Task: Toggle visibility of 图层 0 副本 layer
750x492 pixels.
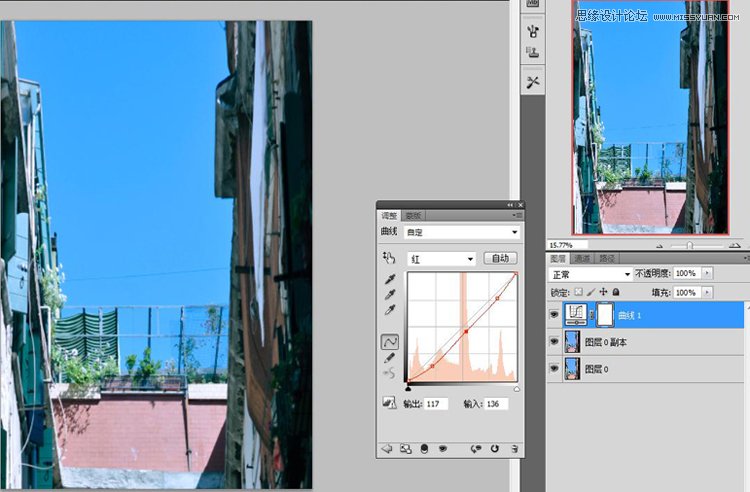Action: click(554, 342)
